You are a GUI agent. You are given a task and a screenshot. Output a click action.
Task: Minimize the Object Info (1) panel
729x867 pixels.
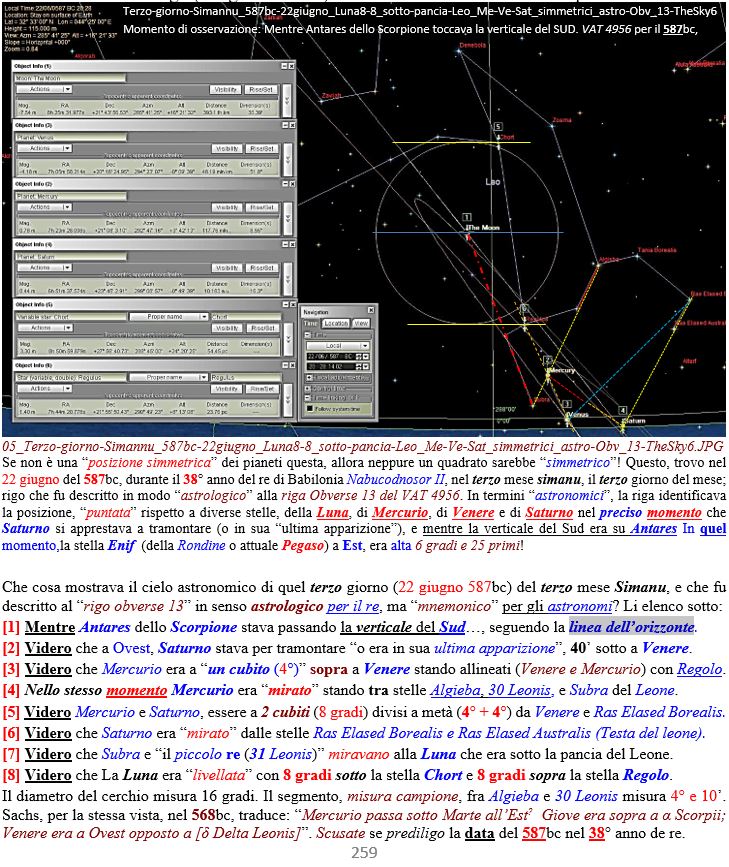point(285,66)
